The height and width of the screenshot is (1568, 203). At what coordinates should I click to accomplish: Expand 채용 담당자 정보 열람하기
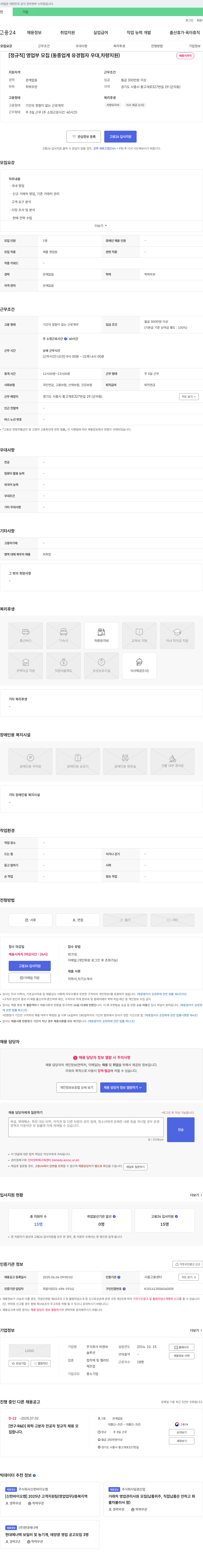pyautogui.click(x=123, y=1087)
